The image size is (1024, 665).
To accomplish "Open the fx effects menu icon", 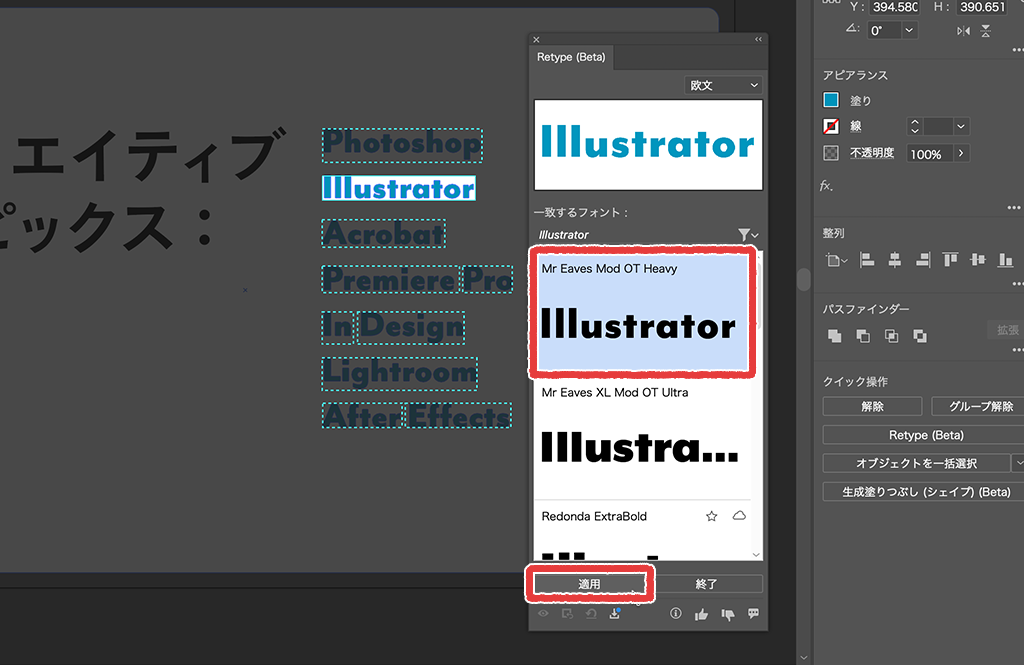I will pos(827,186).
